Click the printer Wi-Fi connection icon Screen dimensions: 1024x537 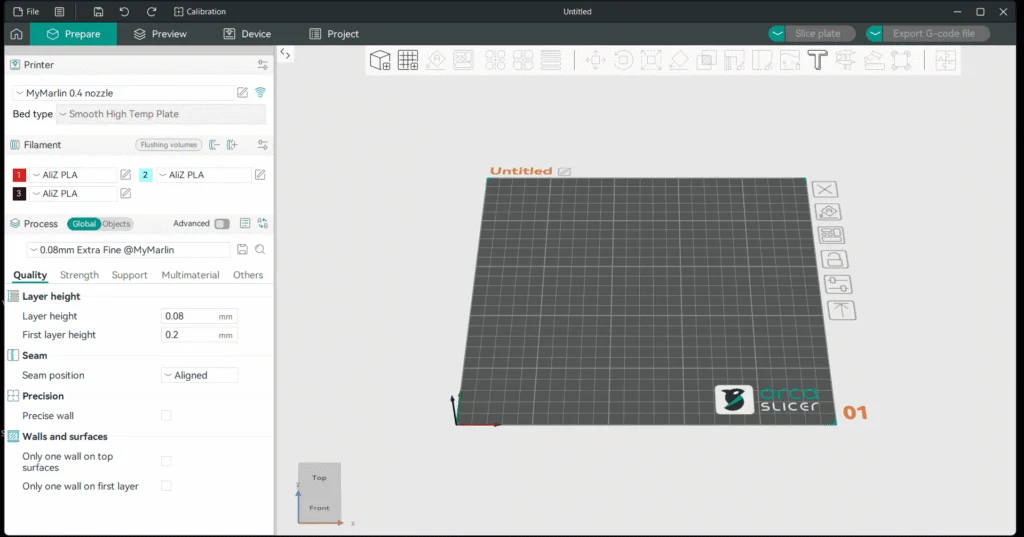pyautogui.click(x=261, y=93)
